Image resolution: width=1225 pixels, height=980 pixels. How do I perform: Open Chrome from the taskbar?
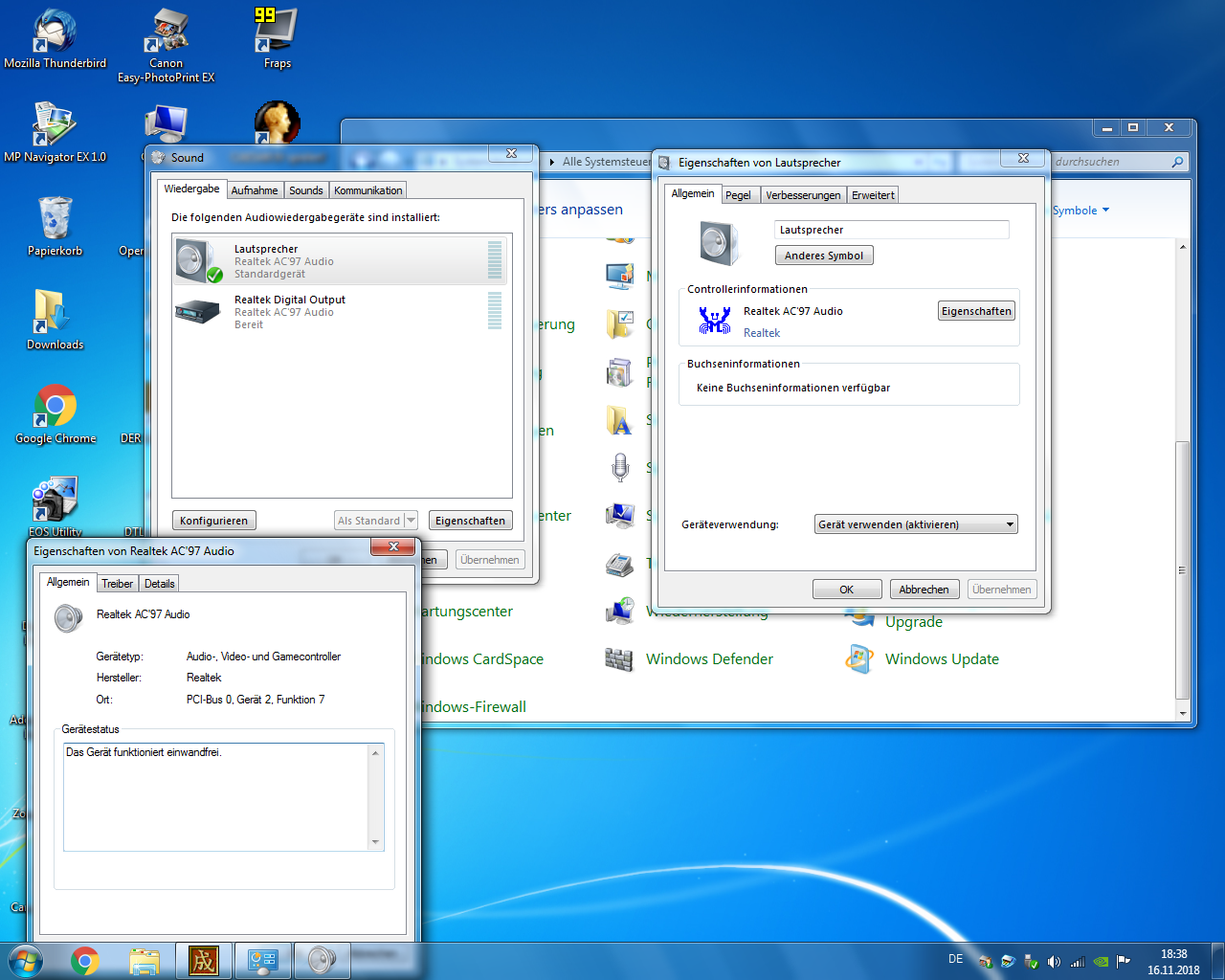point(85,961)
